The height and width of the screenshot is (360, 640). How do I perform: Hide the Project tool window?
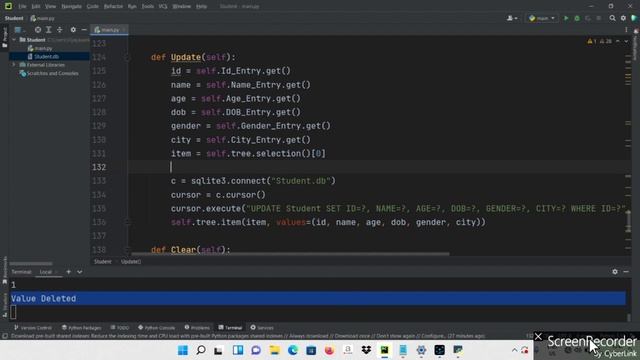(84, 30)
